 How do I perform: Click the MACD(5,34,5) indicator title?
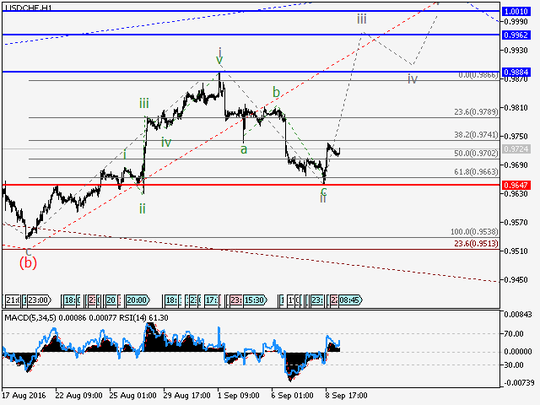click(x=30, y=318)
